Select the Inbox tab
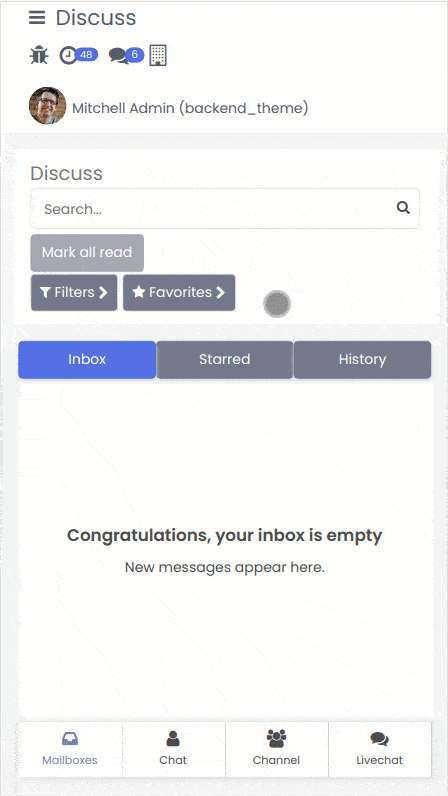Screen dimensions: 448x796 (x=87, y=359)
